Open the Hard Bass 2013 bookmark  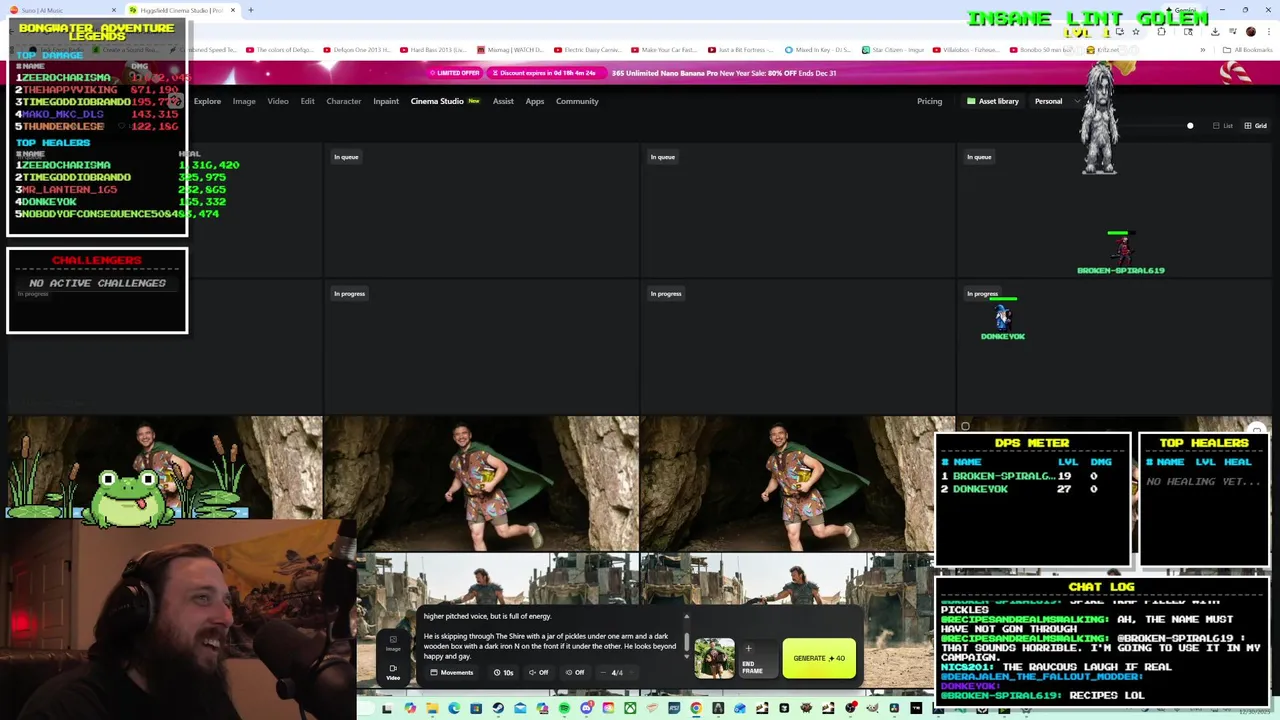(x=432, y=49)
